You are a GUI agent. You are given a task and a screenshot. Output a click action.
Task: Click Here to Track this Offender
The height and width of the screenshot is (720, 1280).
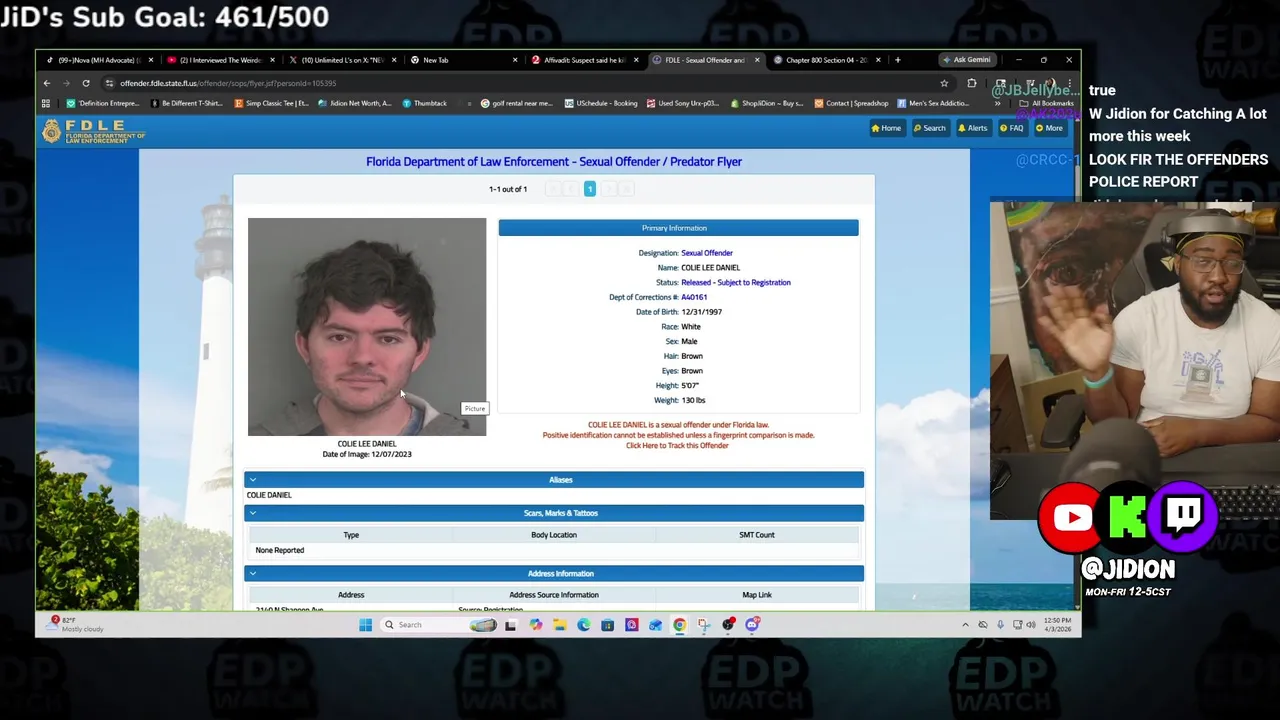click(677, 445)
